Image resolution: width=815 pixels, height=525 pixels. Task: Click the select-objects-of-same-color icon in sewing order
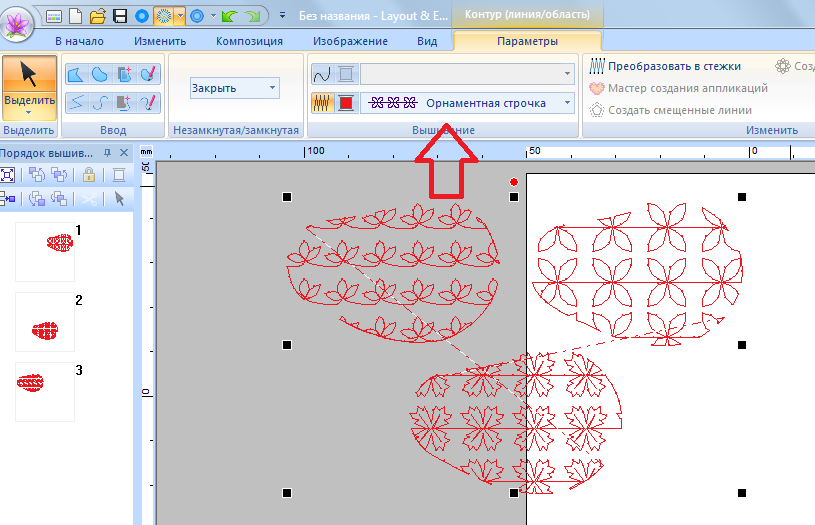(8, 199)
